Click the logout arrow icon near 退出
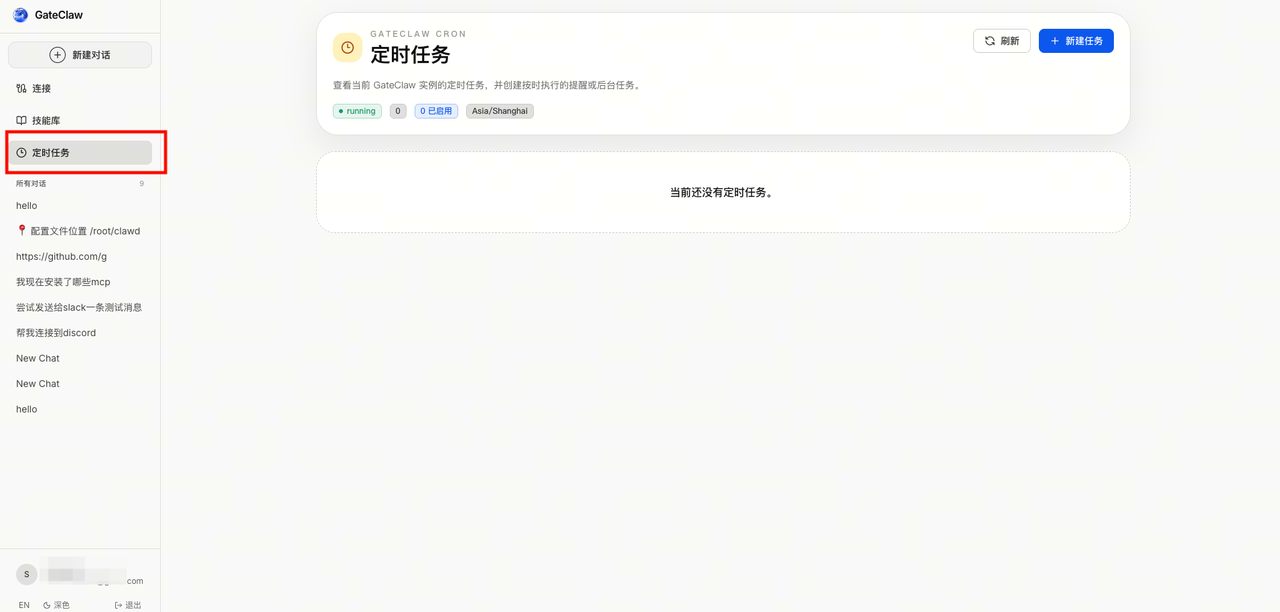The image size is (1280, 612). point(119,605)
